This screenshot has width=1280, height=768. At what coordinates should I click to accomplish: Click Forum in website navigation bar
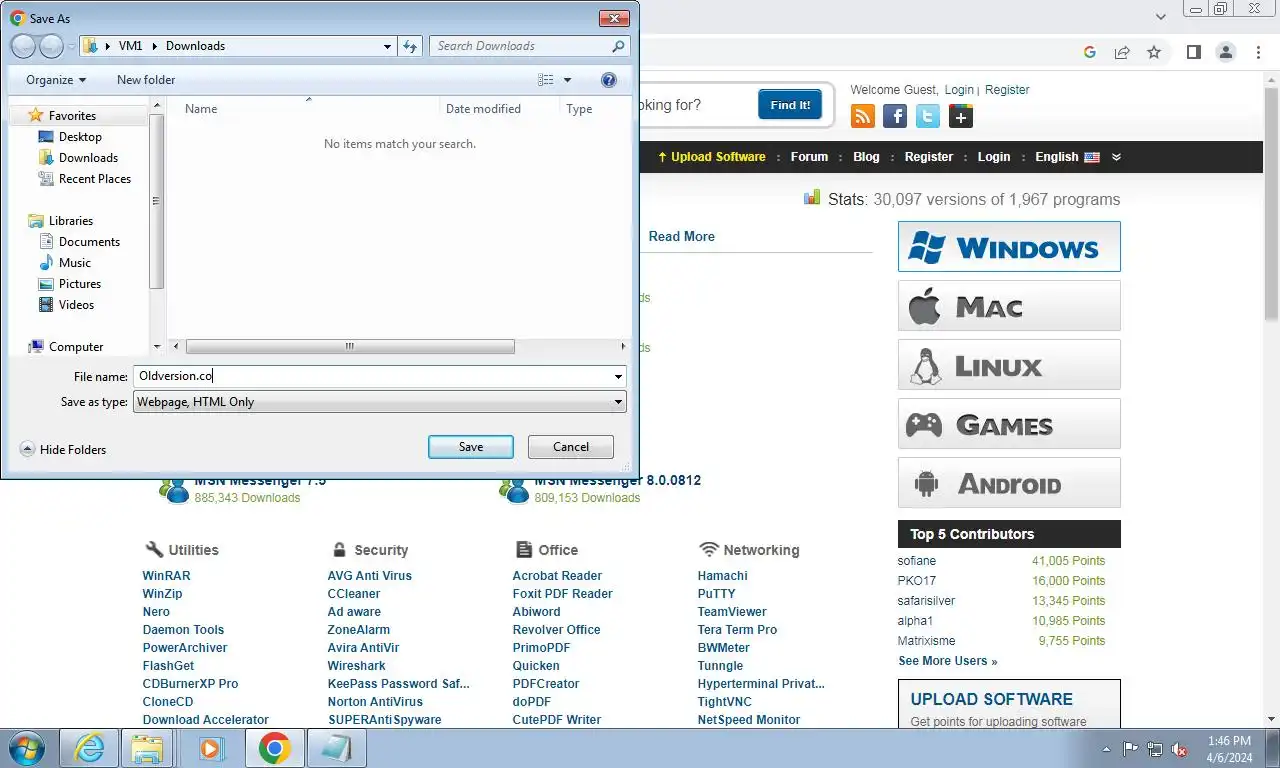(809, 157)
